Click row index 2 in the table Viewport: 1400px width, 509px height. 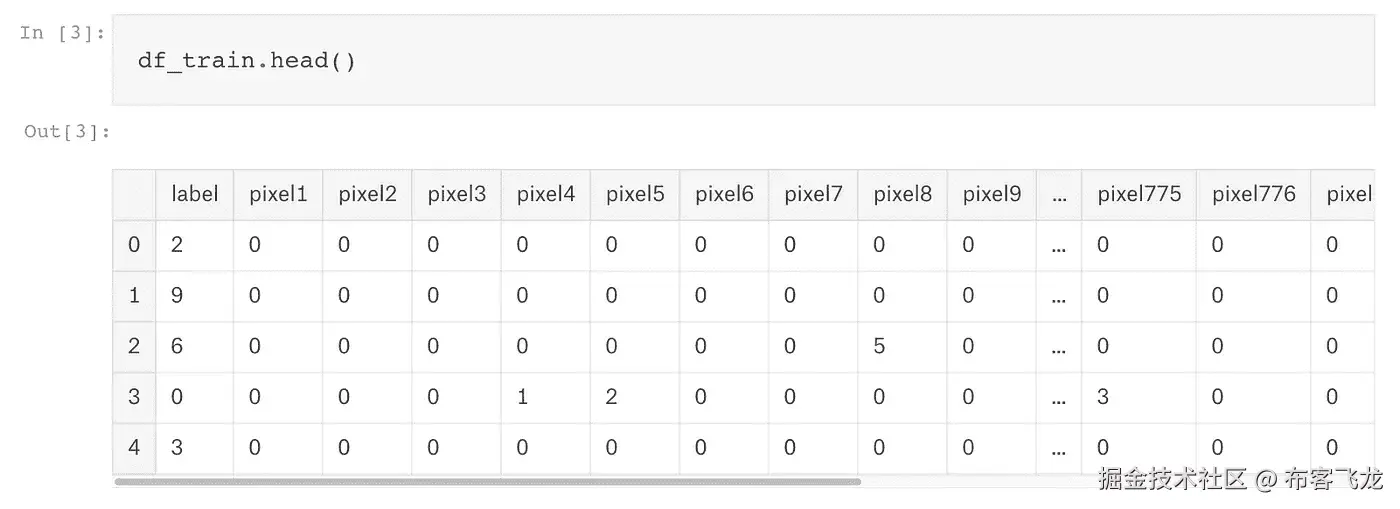134,346
